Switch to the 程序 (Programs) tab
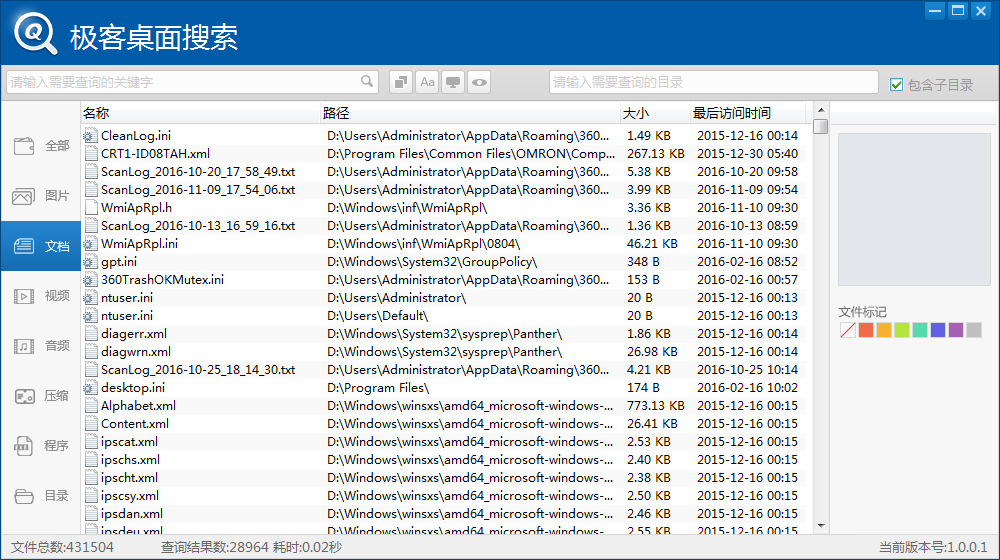This screenshot has height=560, width=1000. click(41, 446)
